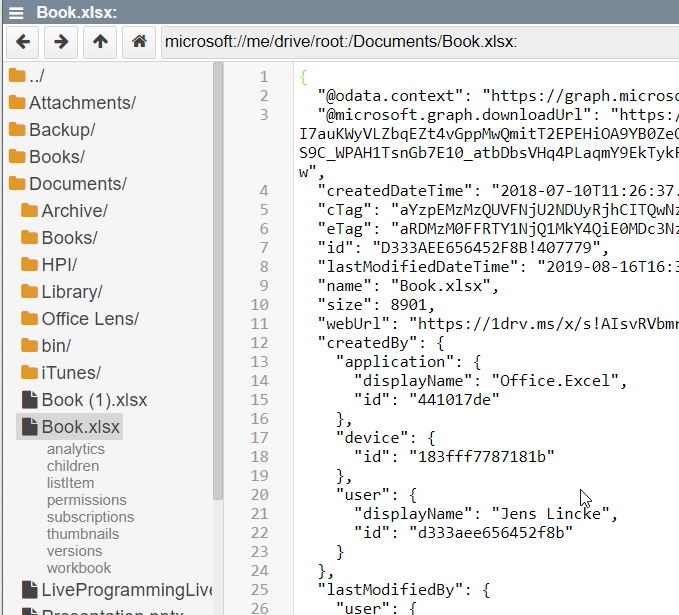Select the Book.xlsx file entry
Image resolution: width=679 pixels, height=615 pixels.
pos(80,427)
